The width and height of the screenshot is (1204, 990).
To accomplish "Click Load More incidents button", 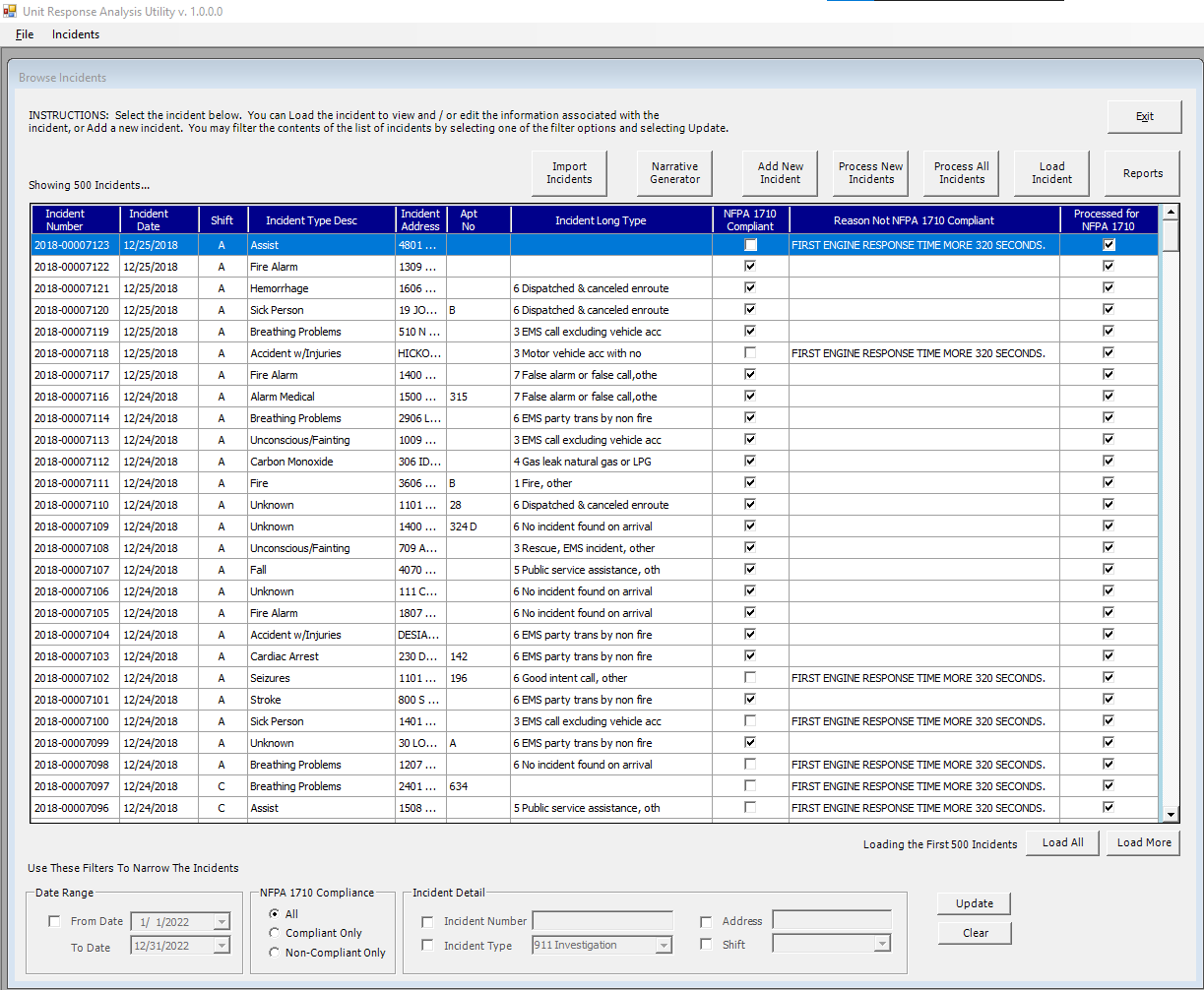I will [x=1143, y=842].
